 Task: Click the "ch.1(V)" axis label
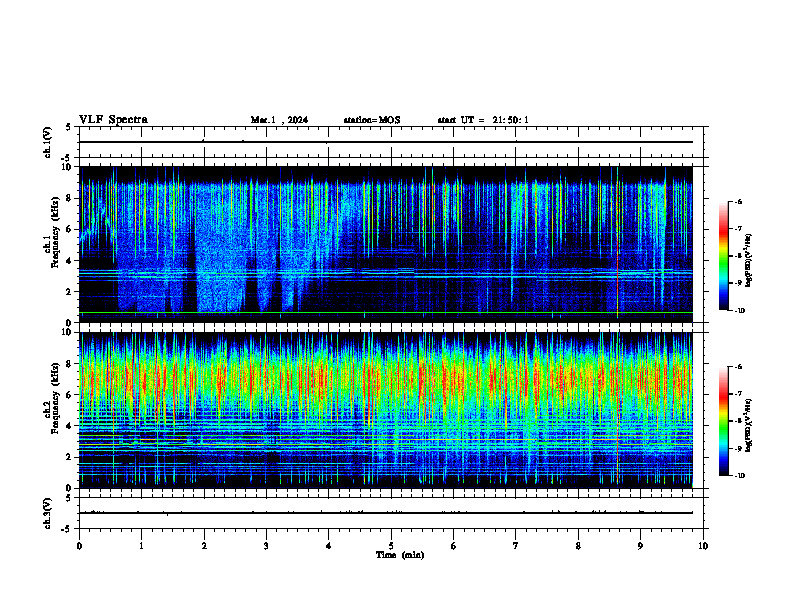(48, 142)
